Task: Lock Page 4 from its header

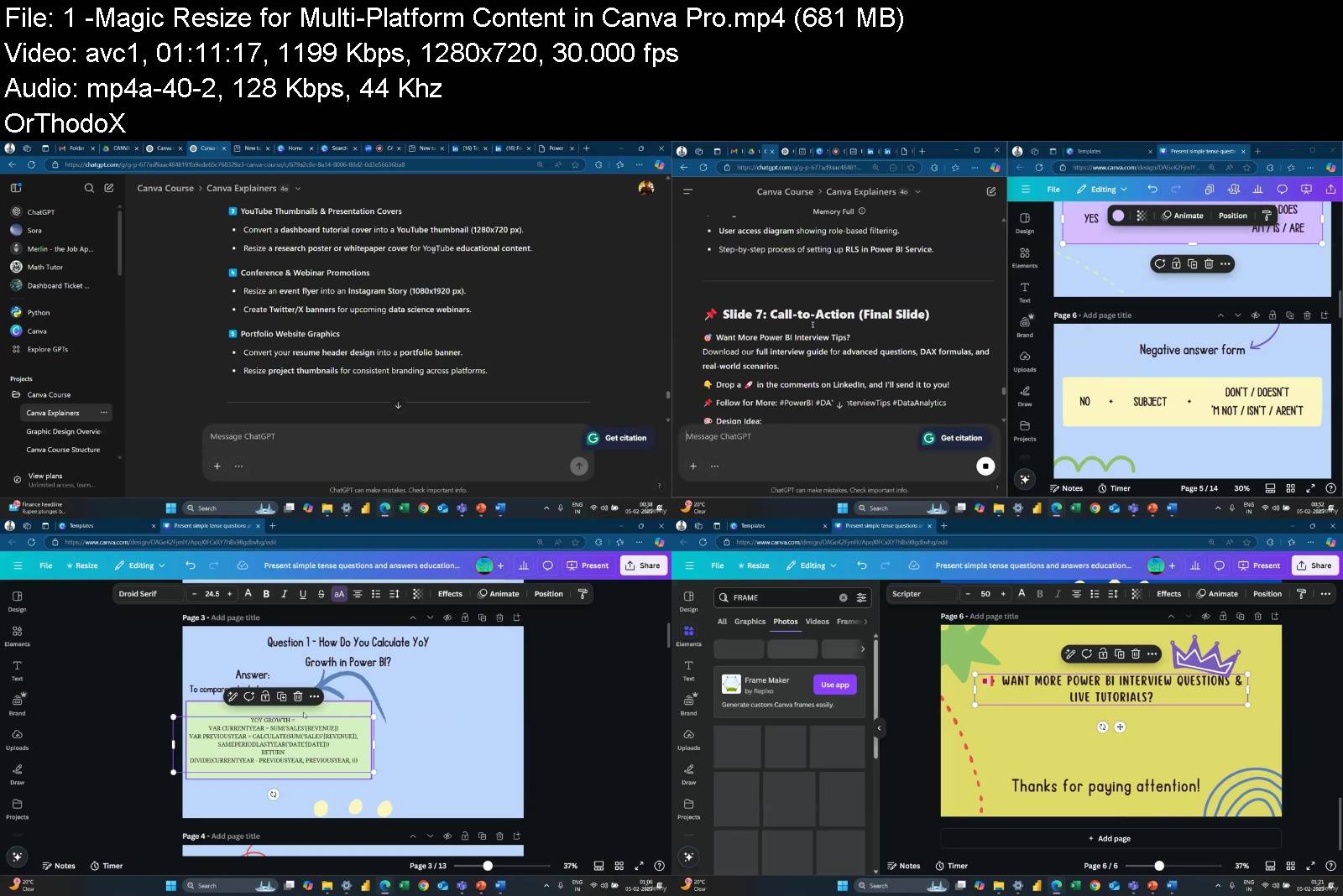Action: (x=464, y=836)
